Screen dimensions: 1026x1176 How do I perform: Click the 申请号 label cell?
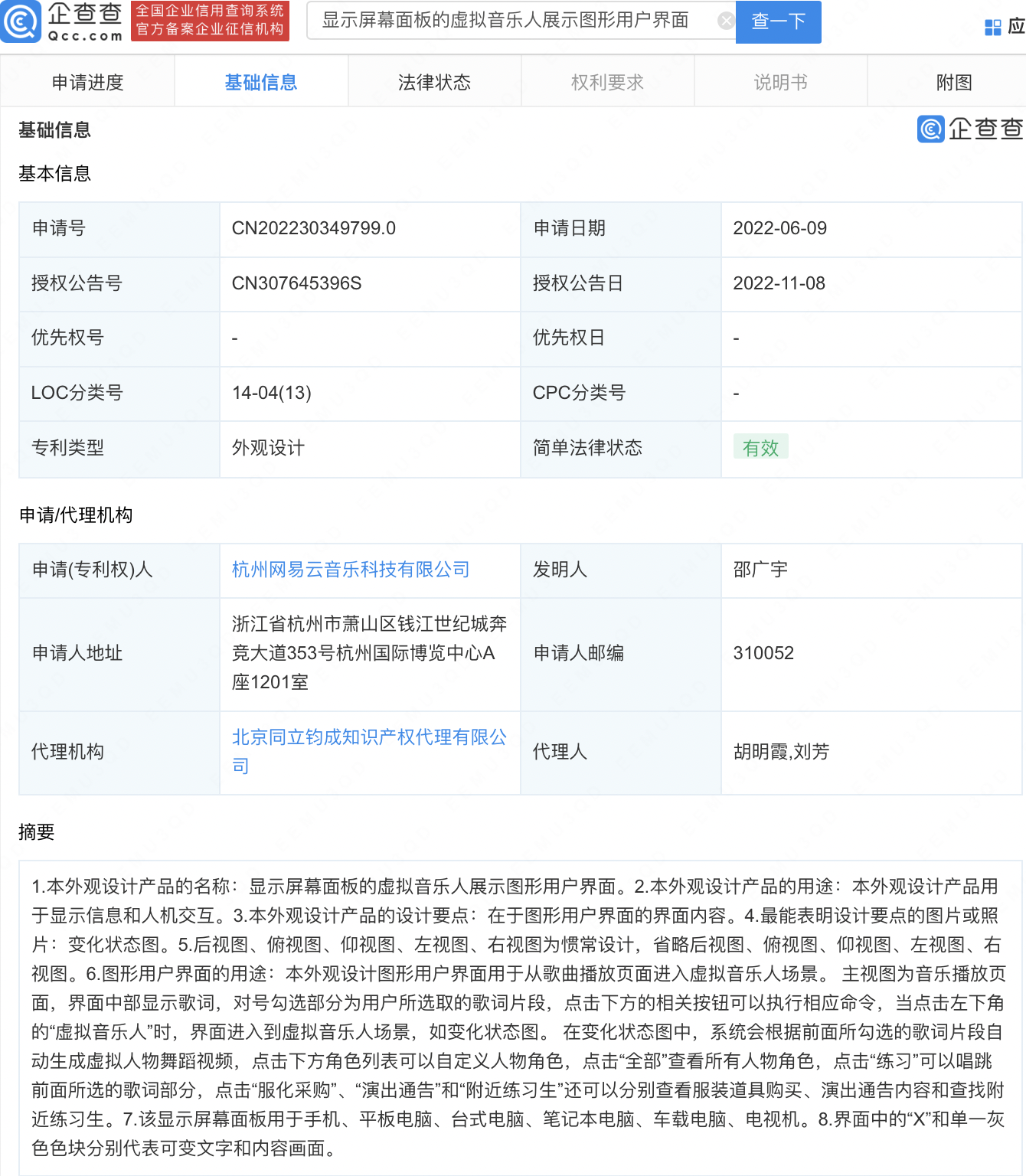click(x=119, y=228)
